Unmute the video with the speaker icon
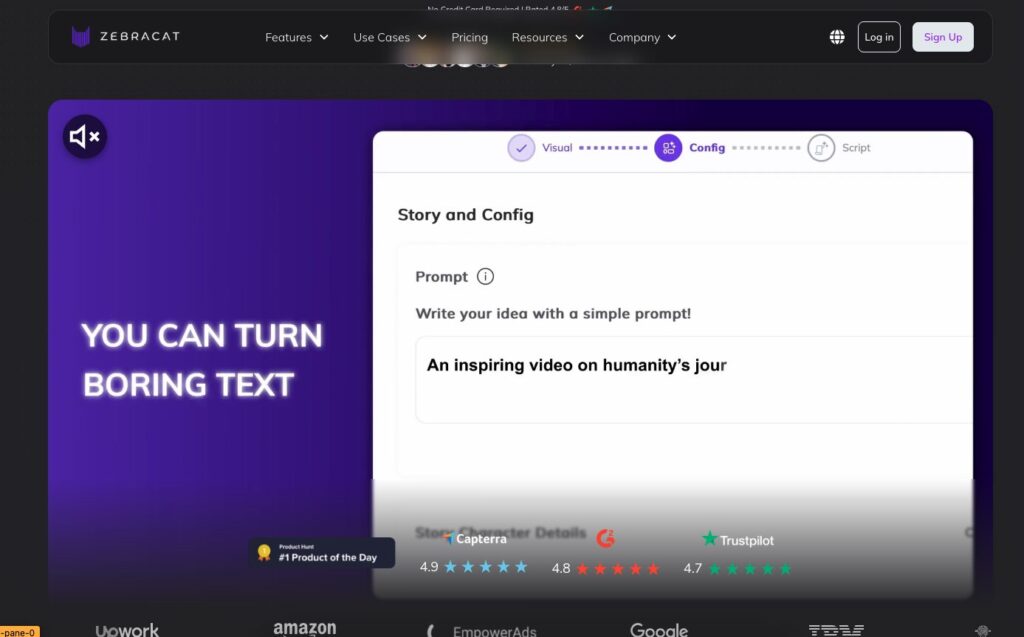Viewport: 1024px width, 637px height. (x=85, y=137)
